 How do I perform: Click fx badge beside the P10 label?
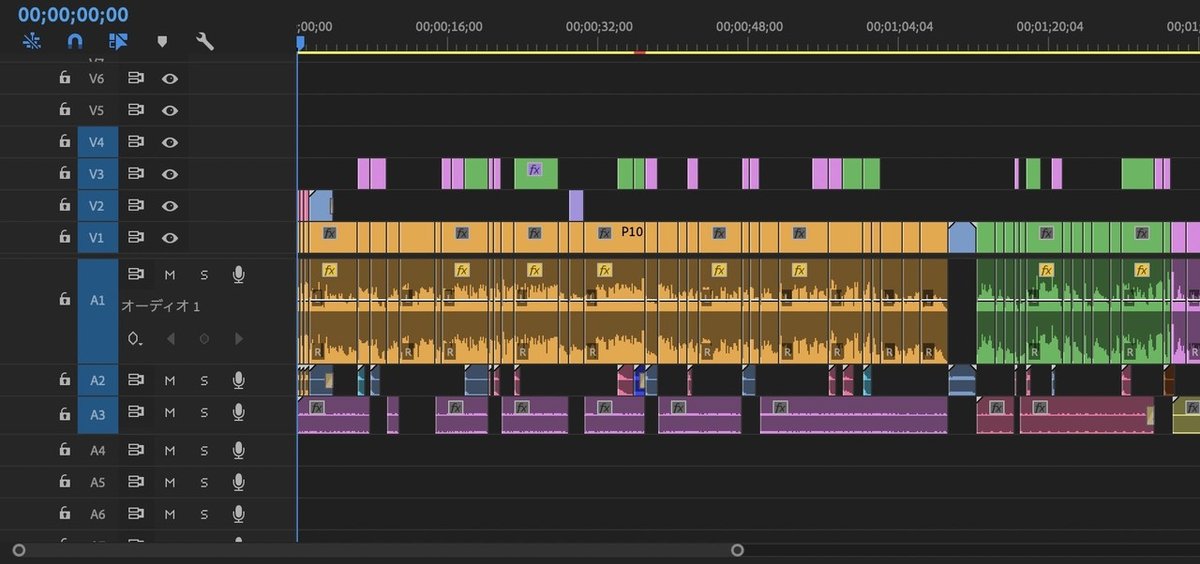604,232
